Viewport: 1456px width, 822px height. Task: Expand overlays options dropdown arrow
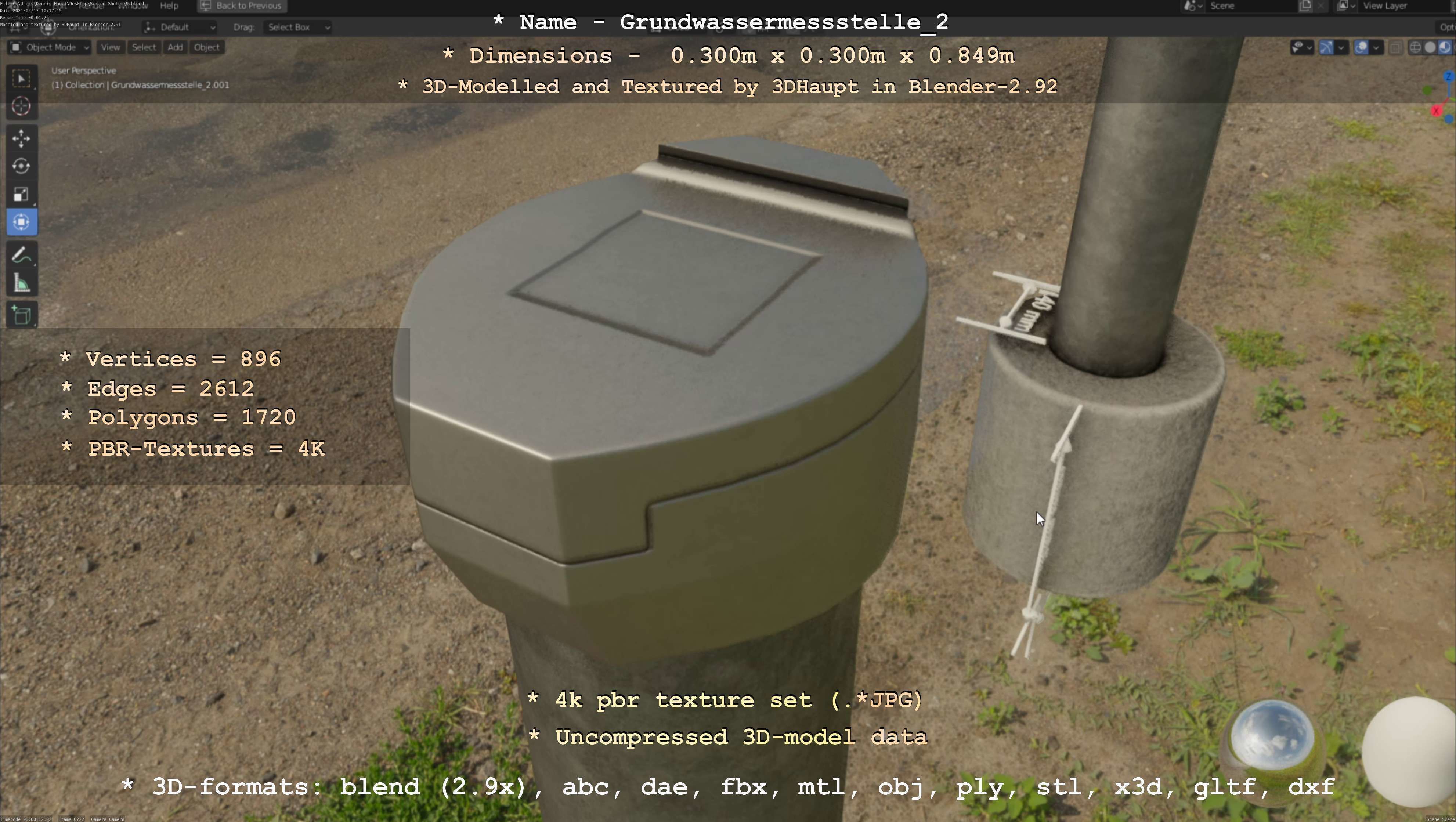click(1376, 47)
